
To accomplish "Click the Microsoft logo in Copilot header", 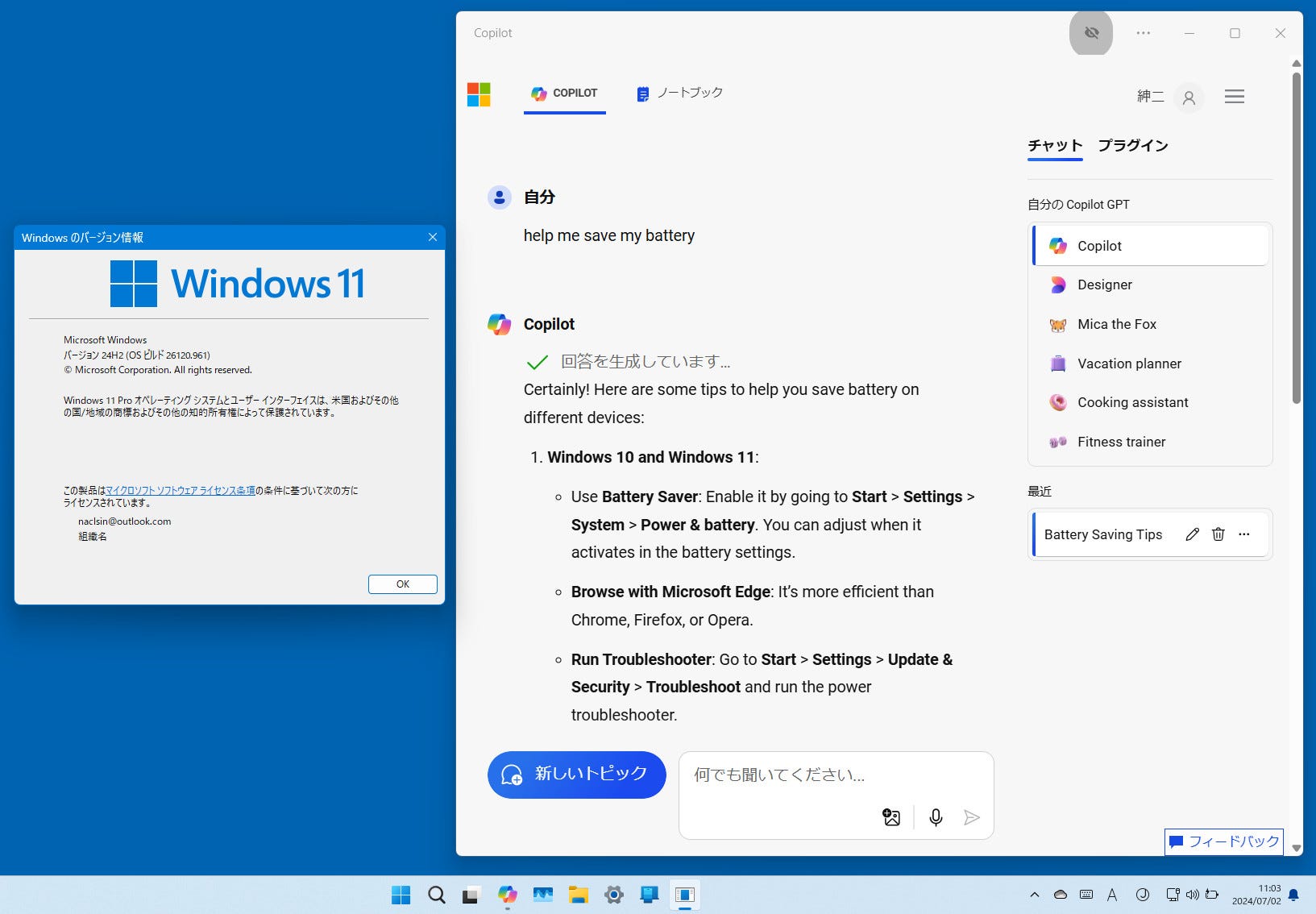I will point(479,94).
